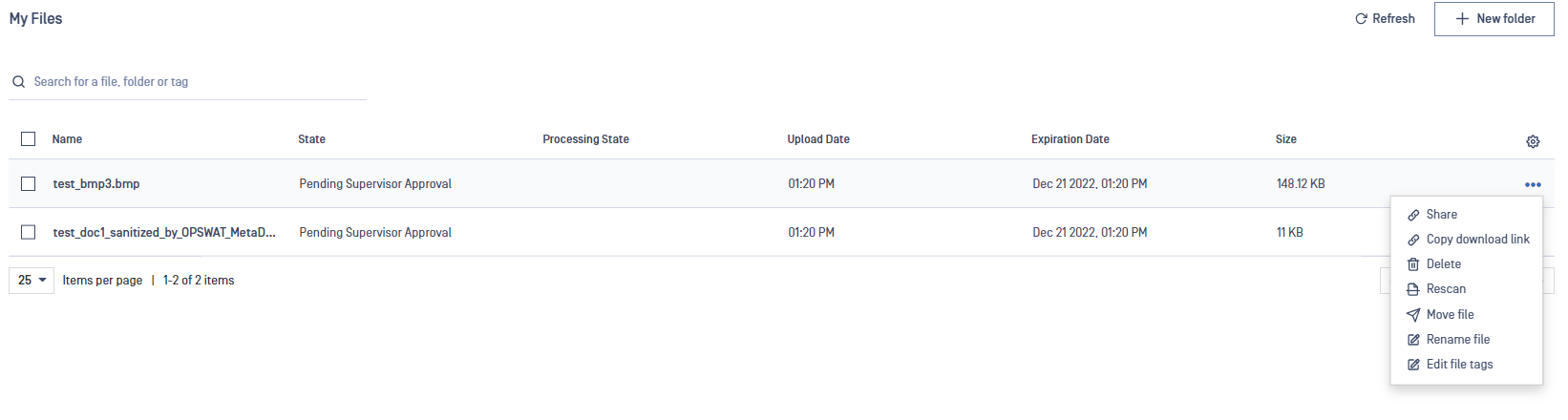Image resolution: width=1568 pixels, height=420 pixels.
Task: Check the box for test_bmp3.bmp
Action: tap(29, 183)
